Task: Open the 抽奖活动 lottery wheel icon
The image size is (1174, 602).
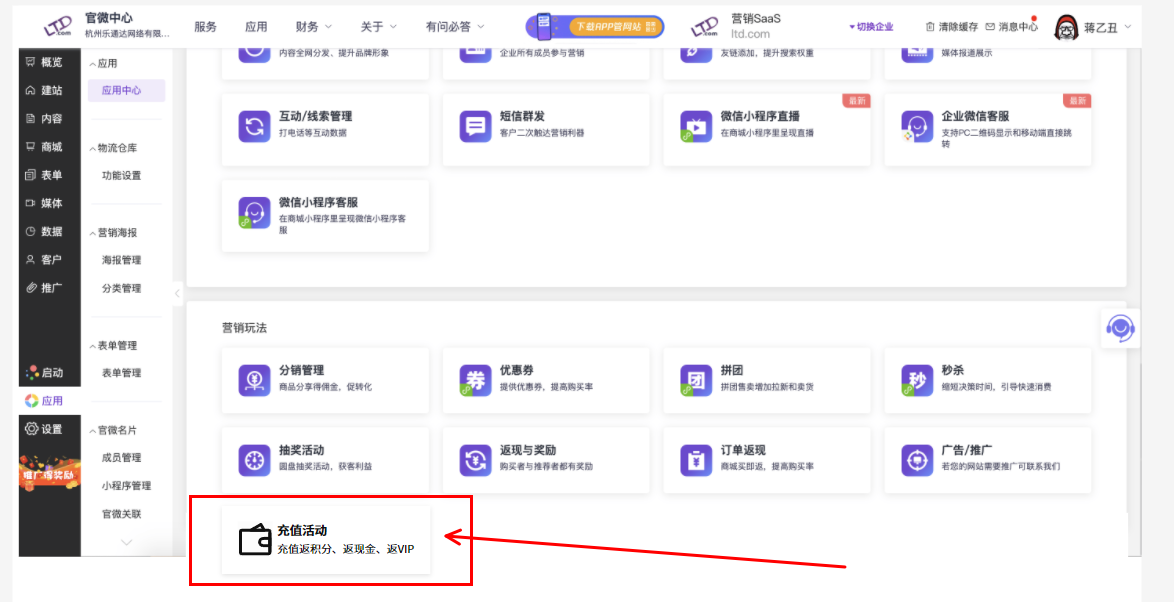Action: 254,460
